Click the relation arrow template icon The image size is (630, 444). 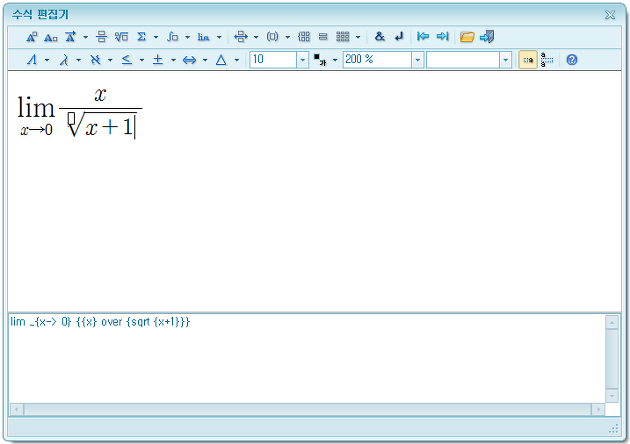pos(241,37)
